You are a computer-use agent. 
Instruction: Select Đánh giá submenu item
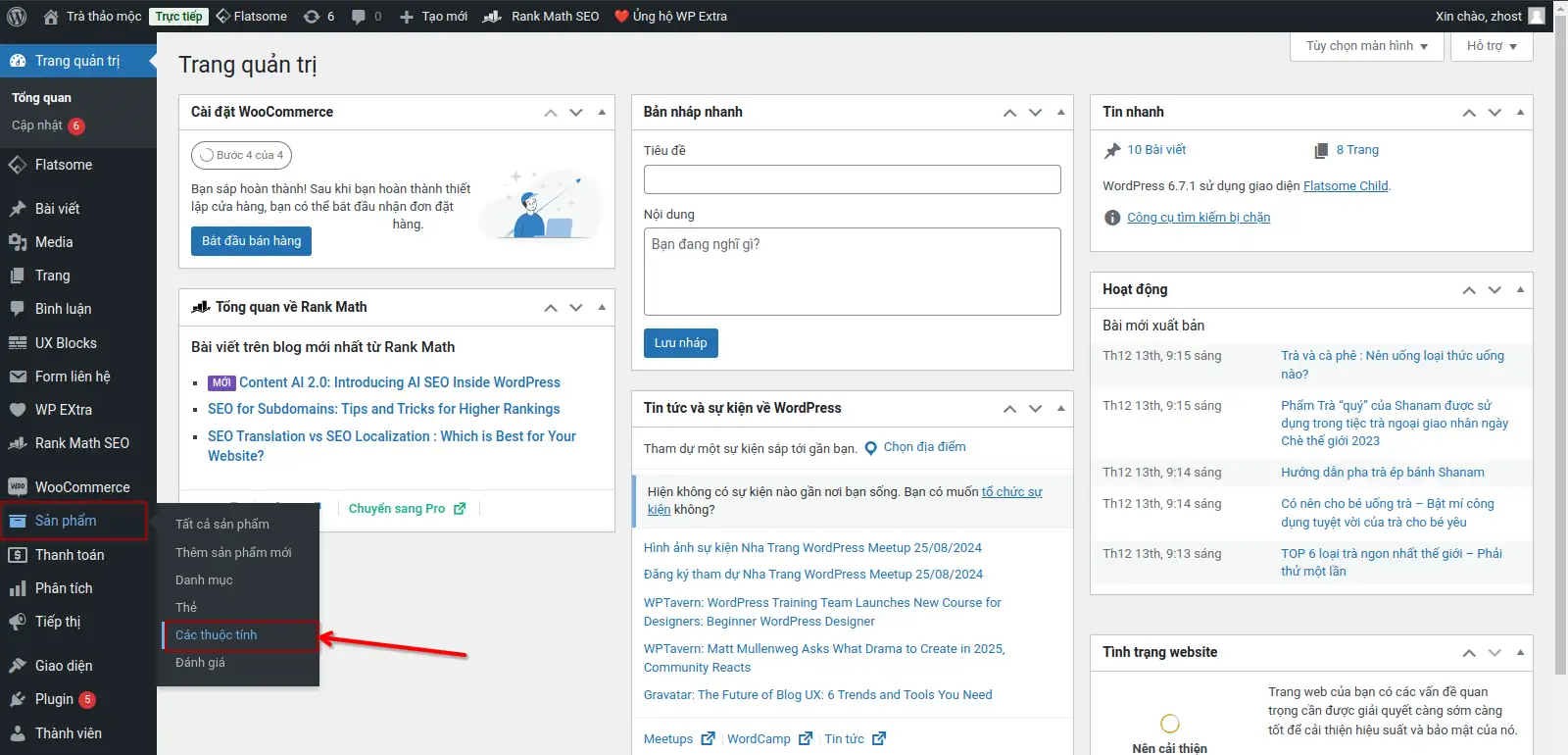(x=200, y=663)
